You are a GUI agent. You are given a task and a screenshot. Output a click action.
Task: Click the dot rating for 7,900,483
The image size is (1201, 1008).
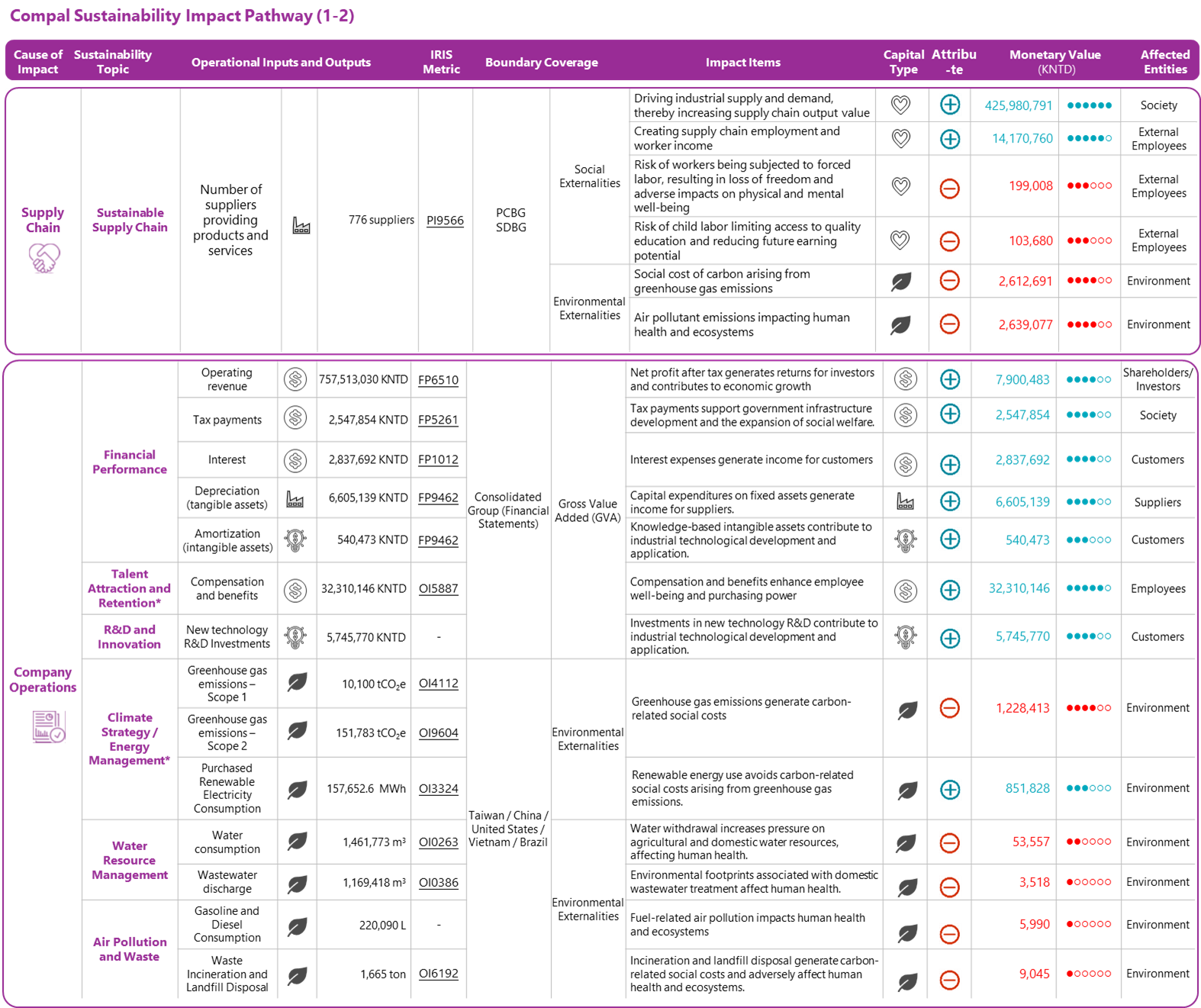(x=1089, y=379)
